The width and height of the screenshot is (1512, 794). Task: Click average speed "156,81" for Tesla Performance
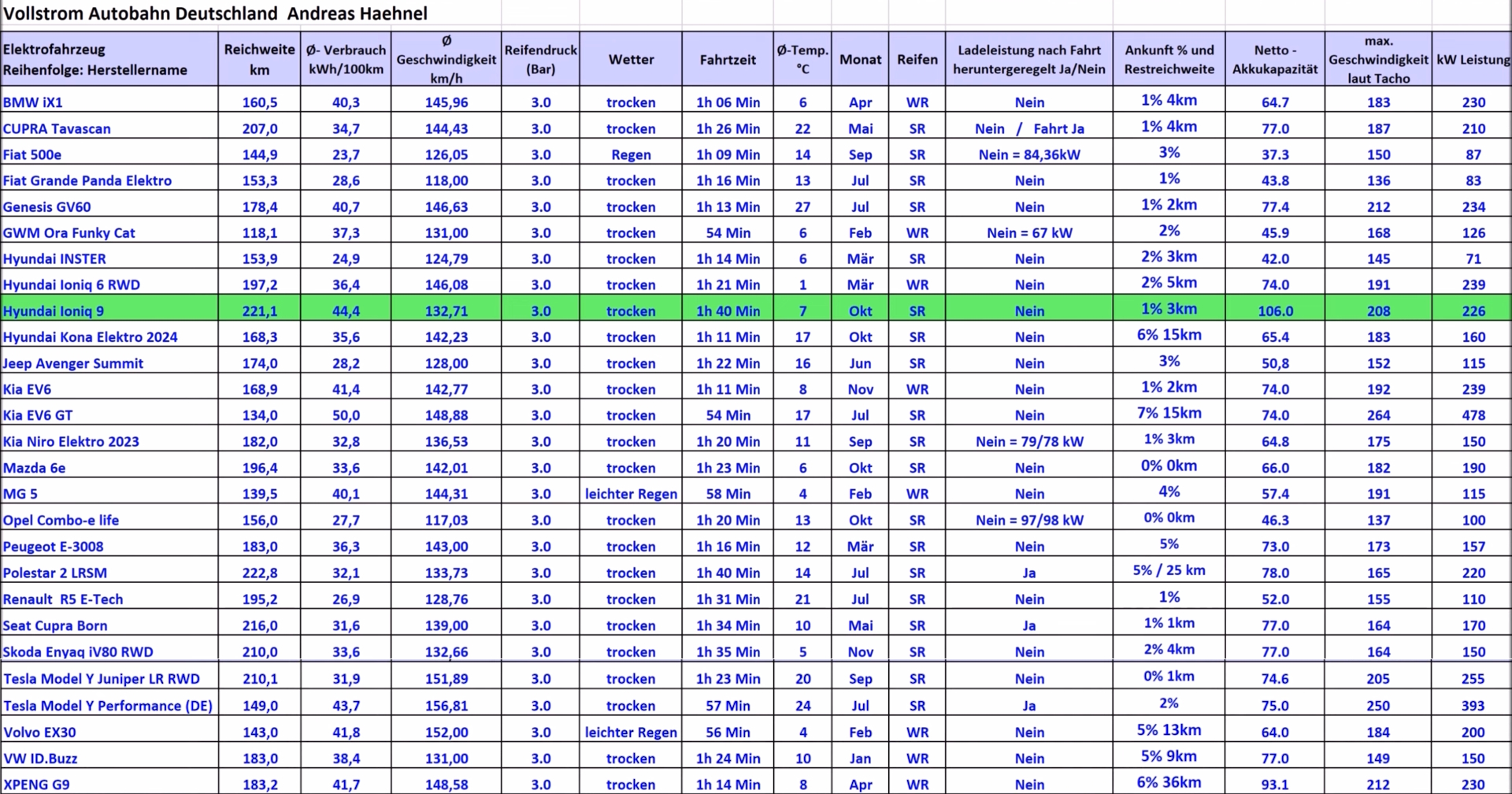tap(447, 705)
